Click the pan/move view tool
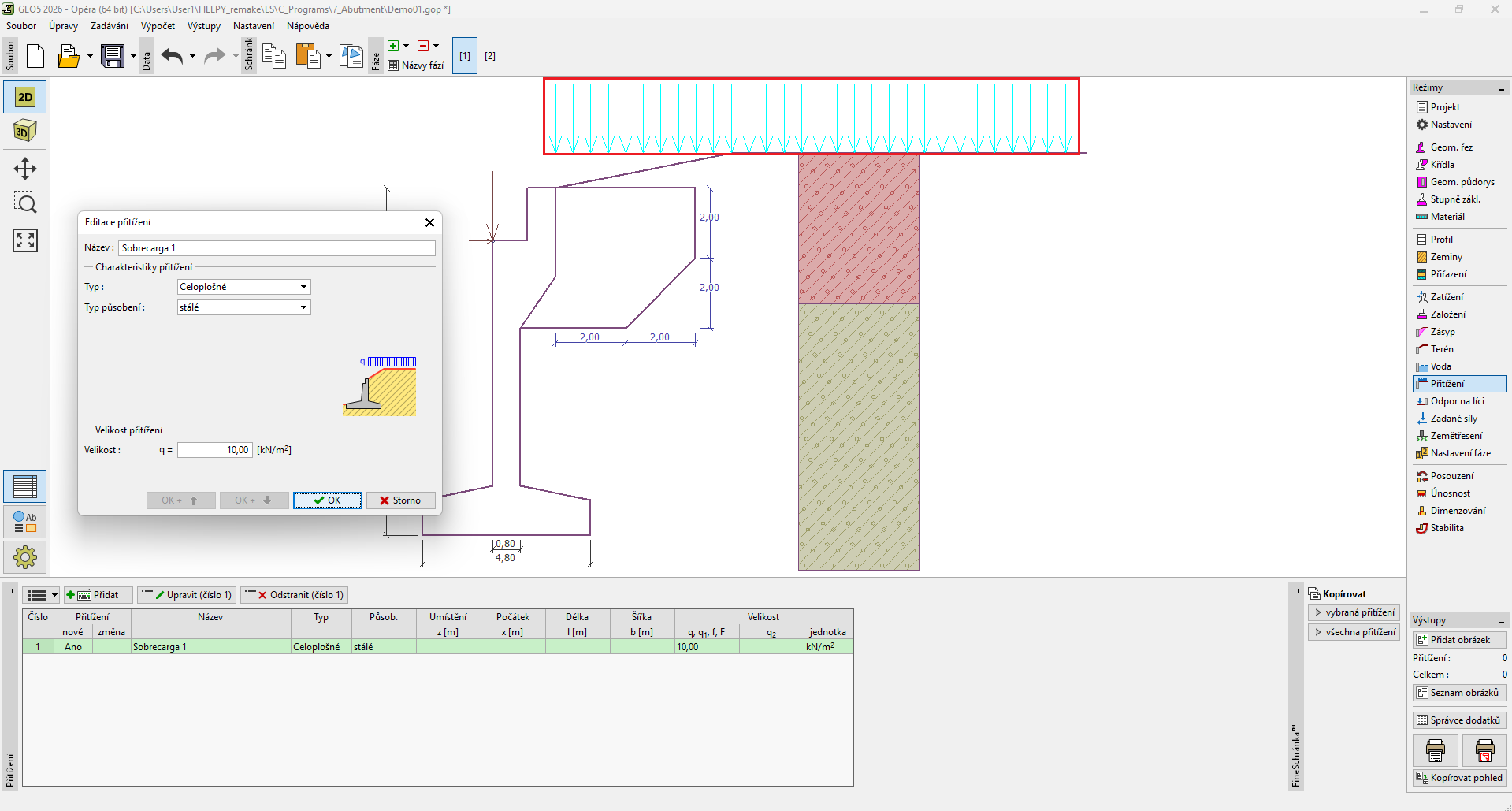Screen dimensions: 1512x811 pyautogui.click(x=25, y=169)
